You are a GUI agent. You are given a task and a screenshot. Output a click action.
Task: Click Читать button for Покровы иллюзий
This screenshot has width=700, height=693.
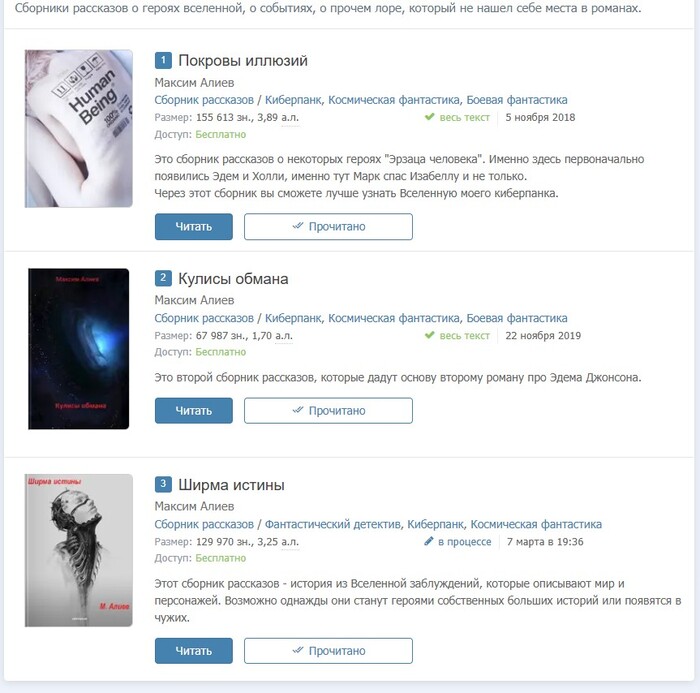[194, 226]
